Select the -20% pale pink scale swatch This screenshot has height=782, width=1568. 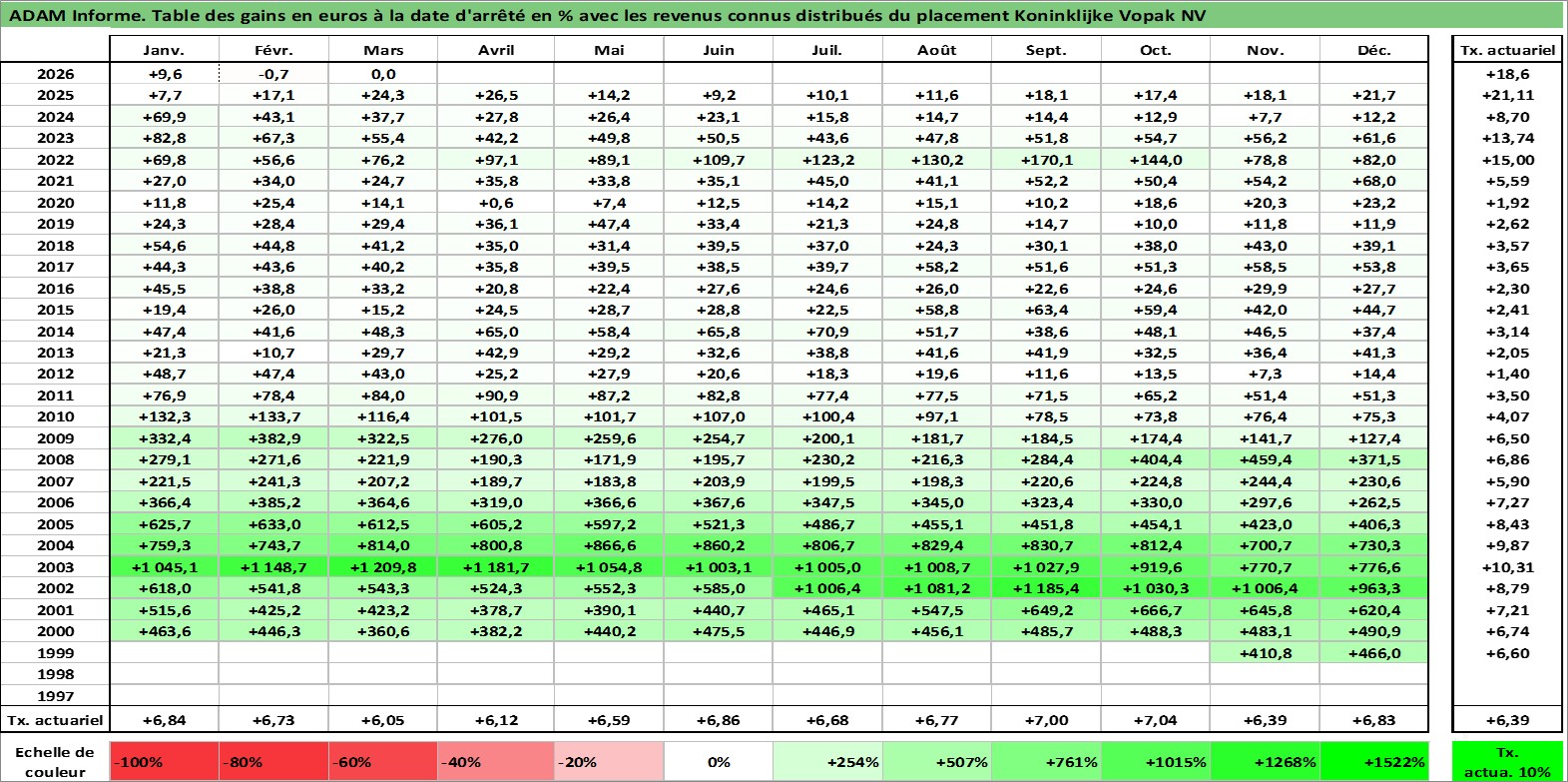[x=609, y=762]
